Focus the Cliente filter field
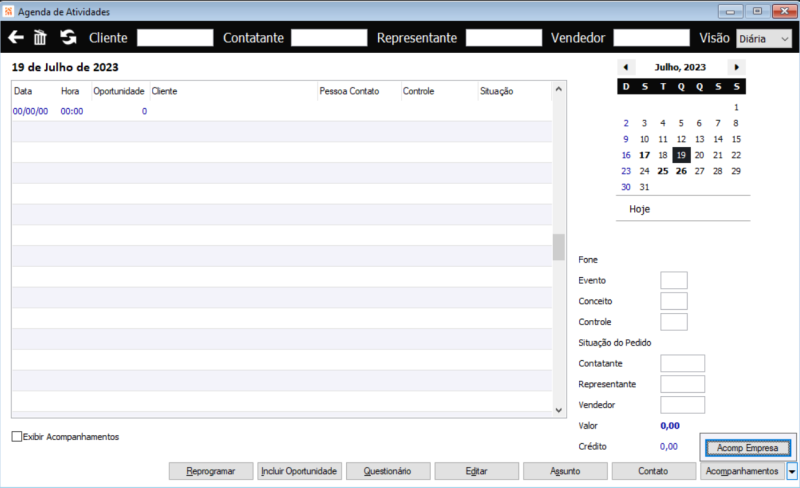This screenshot has height=488, width=800. pyautogui.click(x=175, y=38)
